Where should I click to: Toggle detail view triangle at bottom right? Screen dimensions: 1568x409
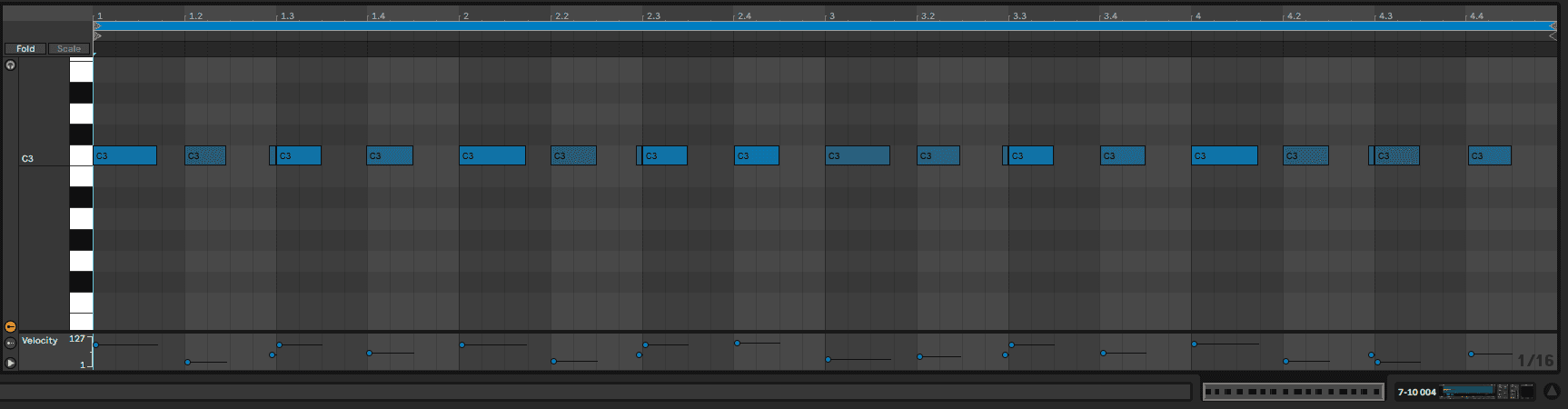[1552, 392]
